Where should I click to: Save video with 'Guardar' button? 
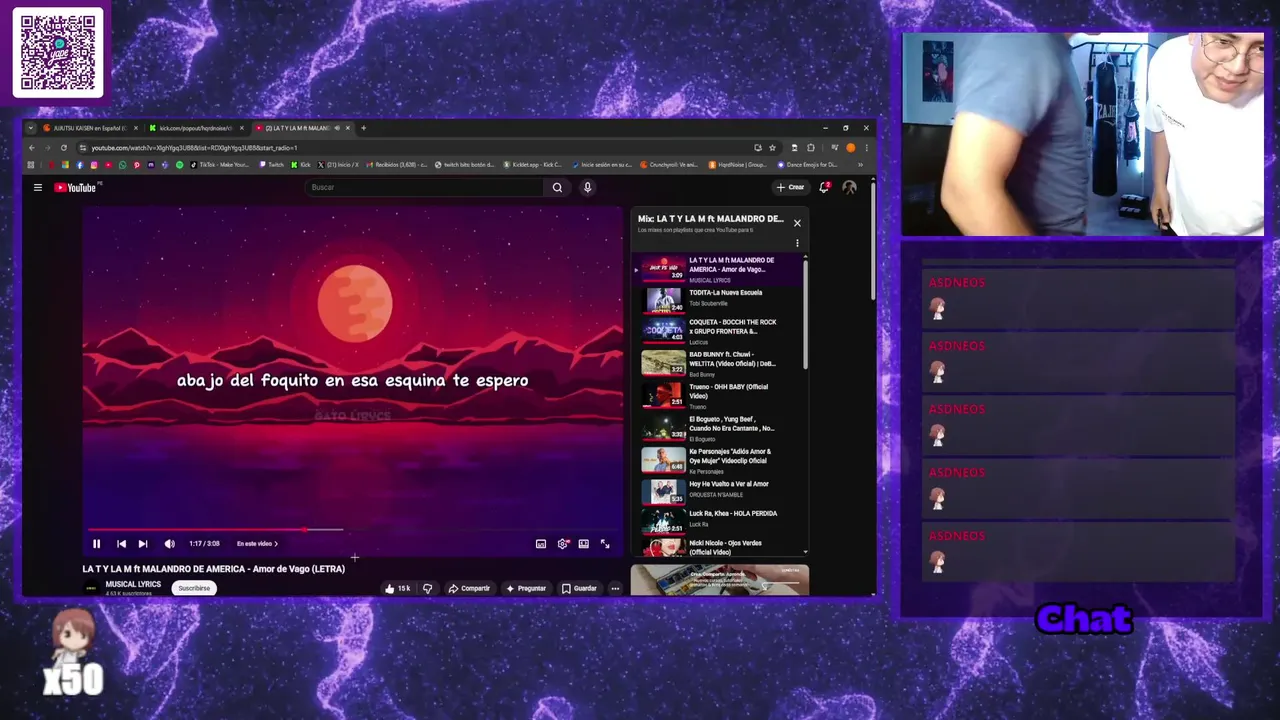[579, 588]
